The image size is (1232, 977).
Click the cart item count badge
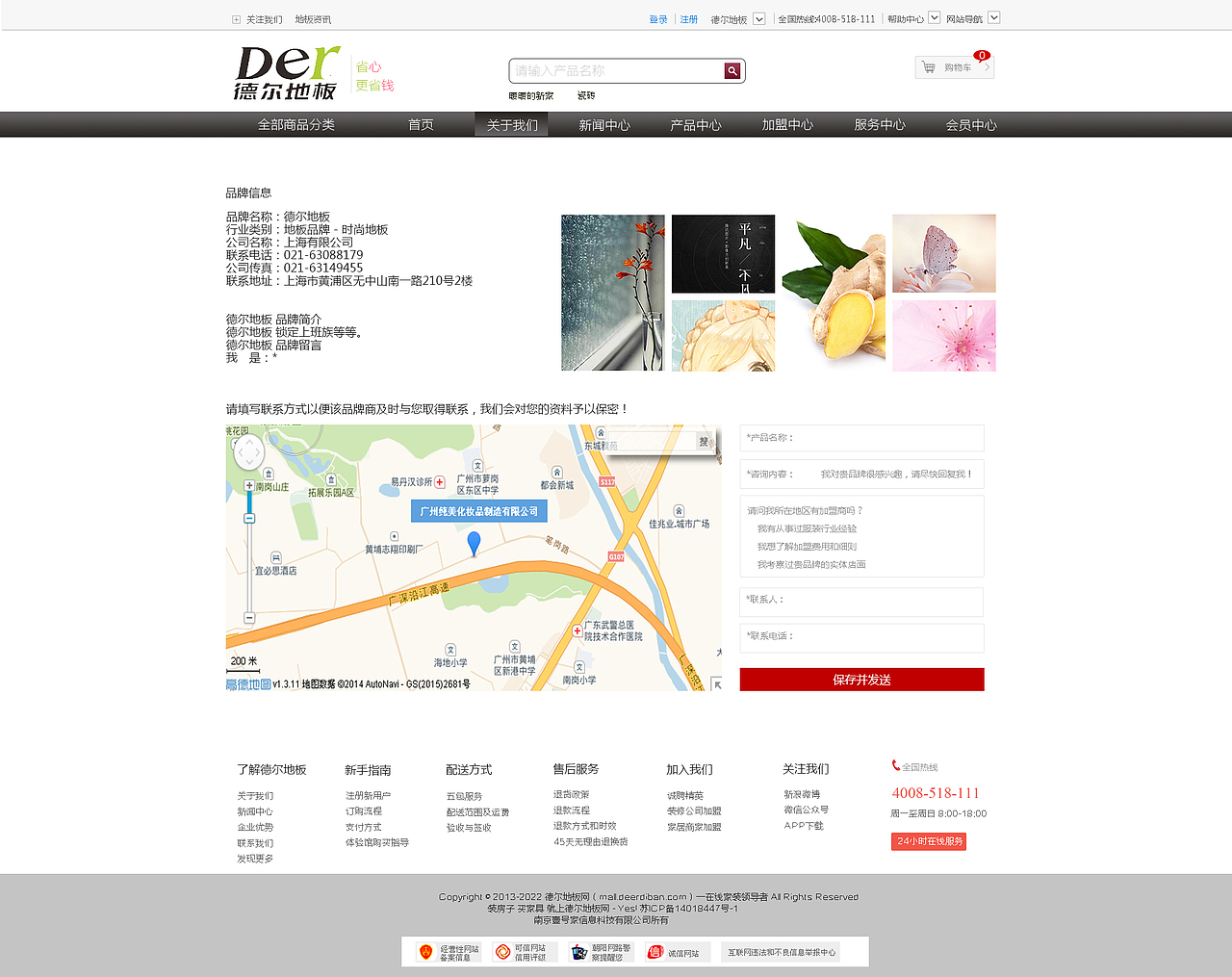click(x=982, y=56)
